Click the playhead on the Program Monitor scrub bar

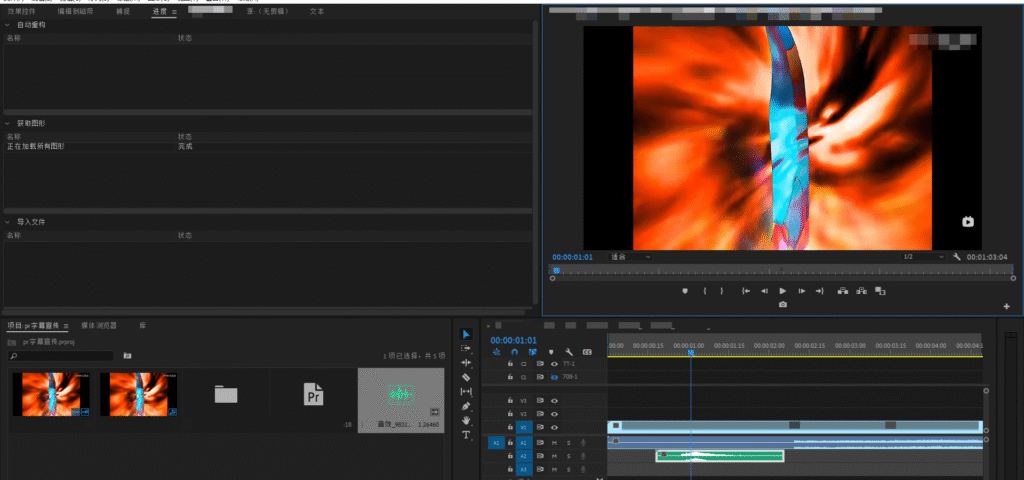[x=556, y=270]
